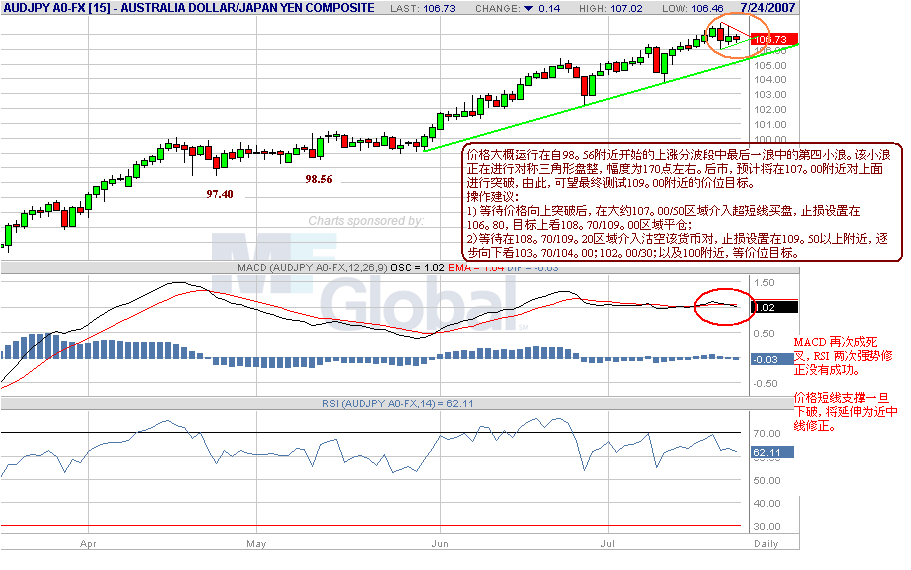Click the Jul label on time axis
This screenshot has height=570, width=911.
click(608, 544)
